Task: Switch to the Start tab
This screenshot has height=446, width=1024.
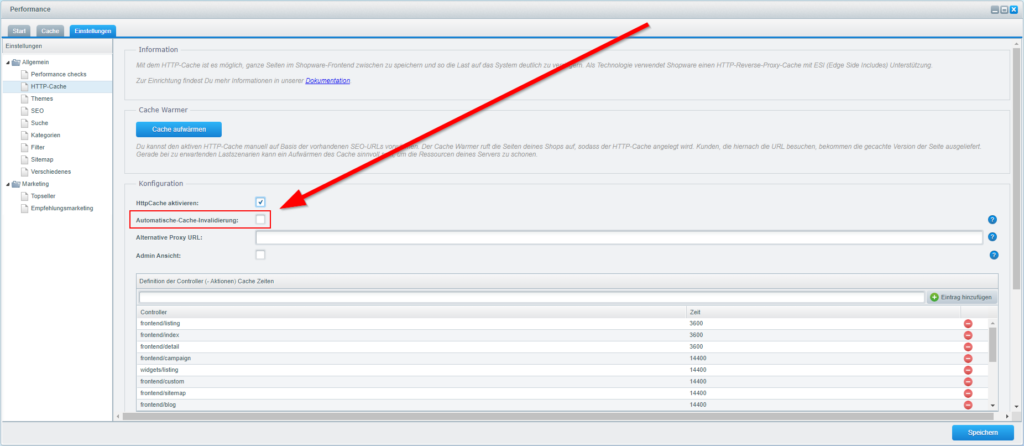Action: click(x=21, y=32)
